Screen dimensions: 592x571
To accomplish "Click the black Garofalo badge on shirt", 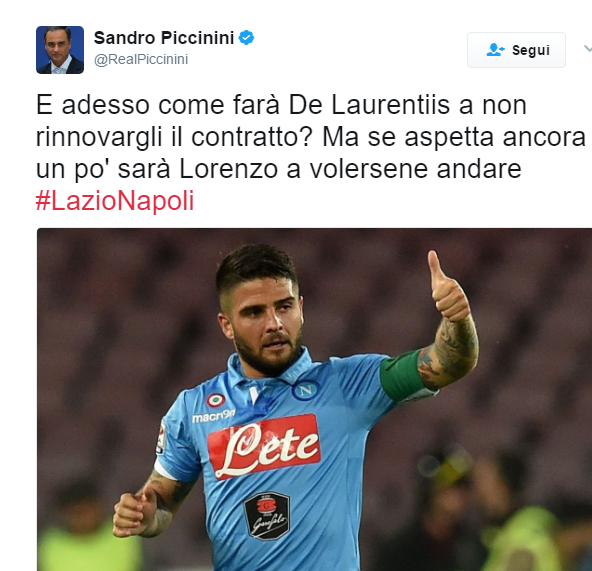I will pos(267,515).
